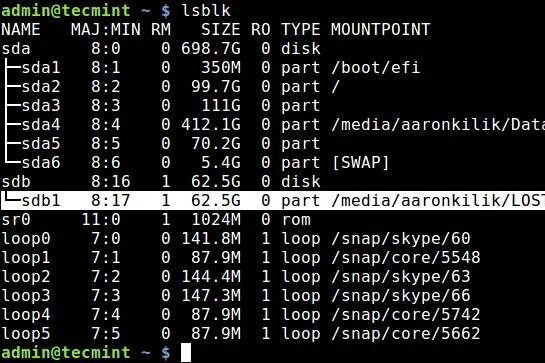Viewport: 545px width, 363px height.
Task: Click the /boot/efi mountpoint
Action: [376, 67]
